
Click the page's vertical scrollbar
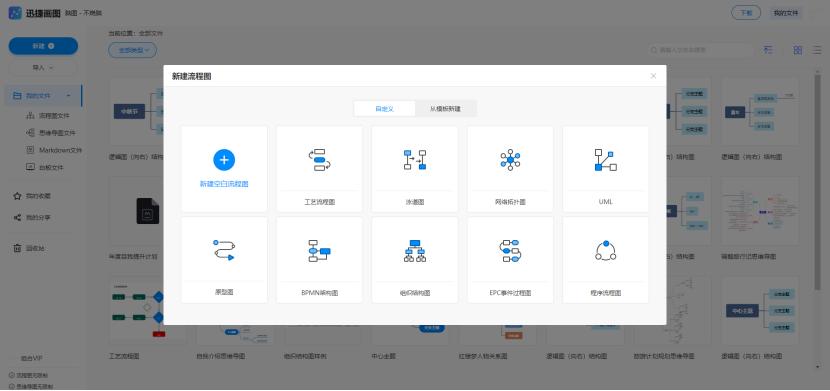point(818,183)
